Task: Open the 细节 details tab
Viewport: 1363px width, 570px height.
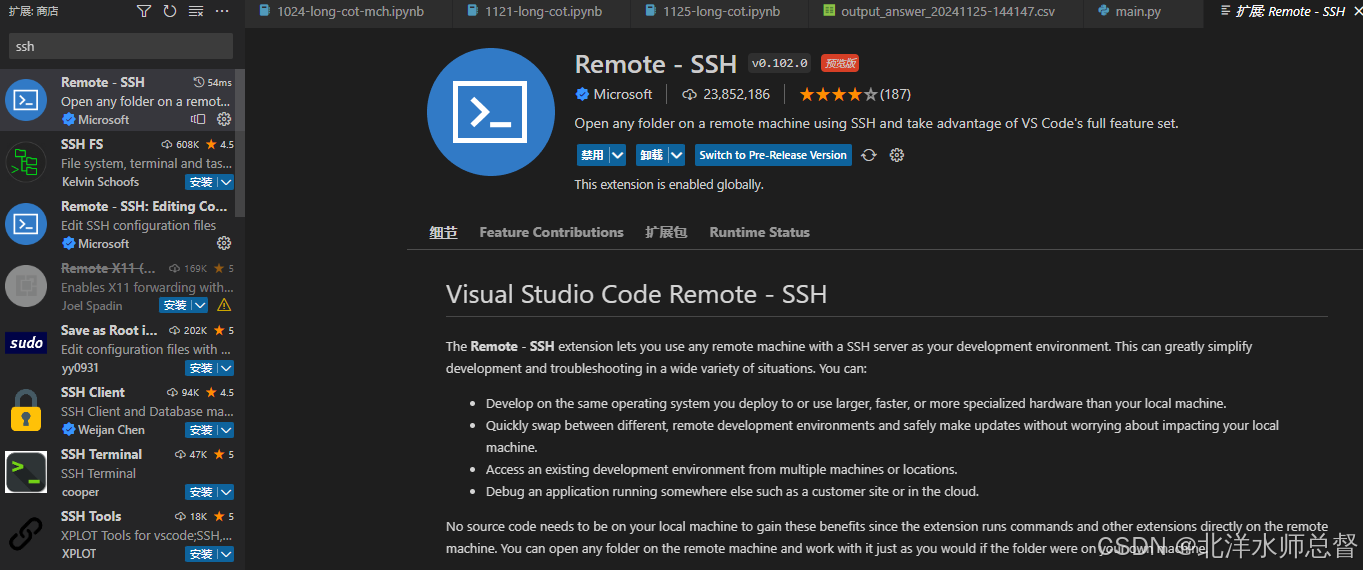Action: coord(443,232)
